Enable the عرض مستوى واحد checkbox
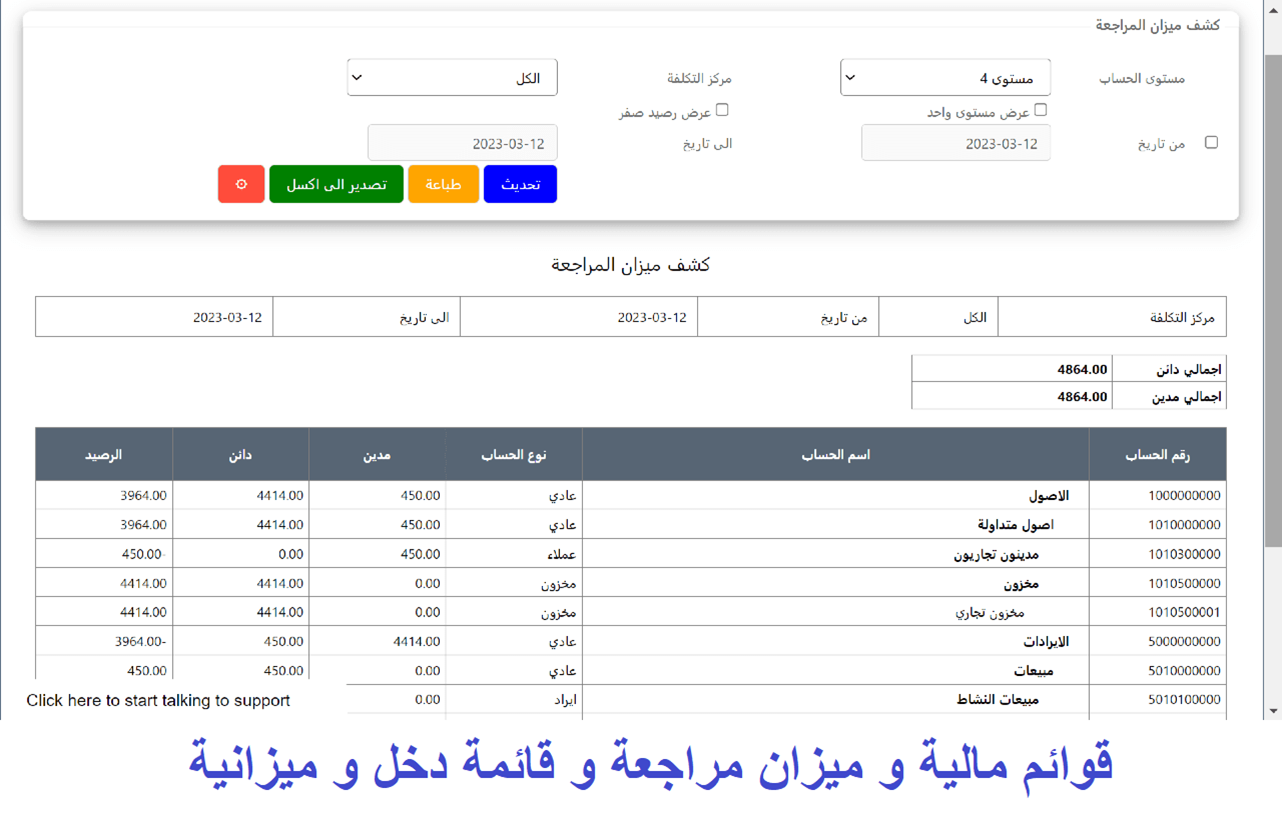 click(1040, 110)
